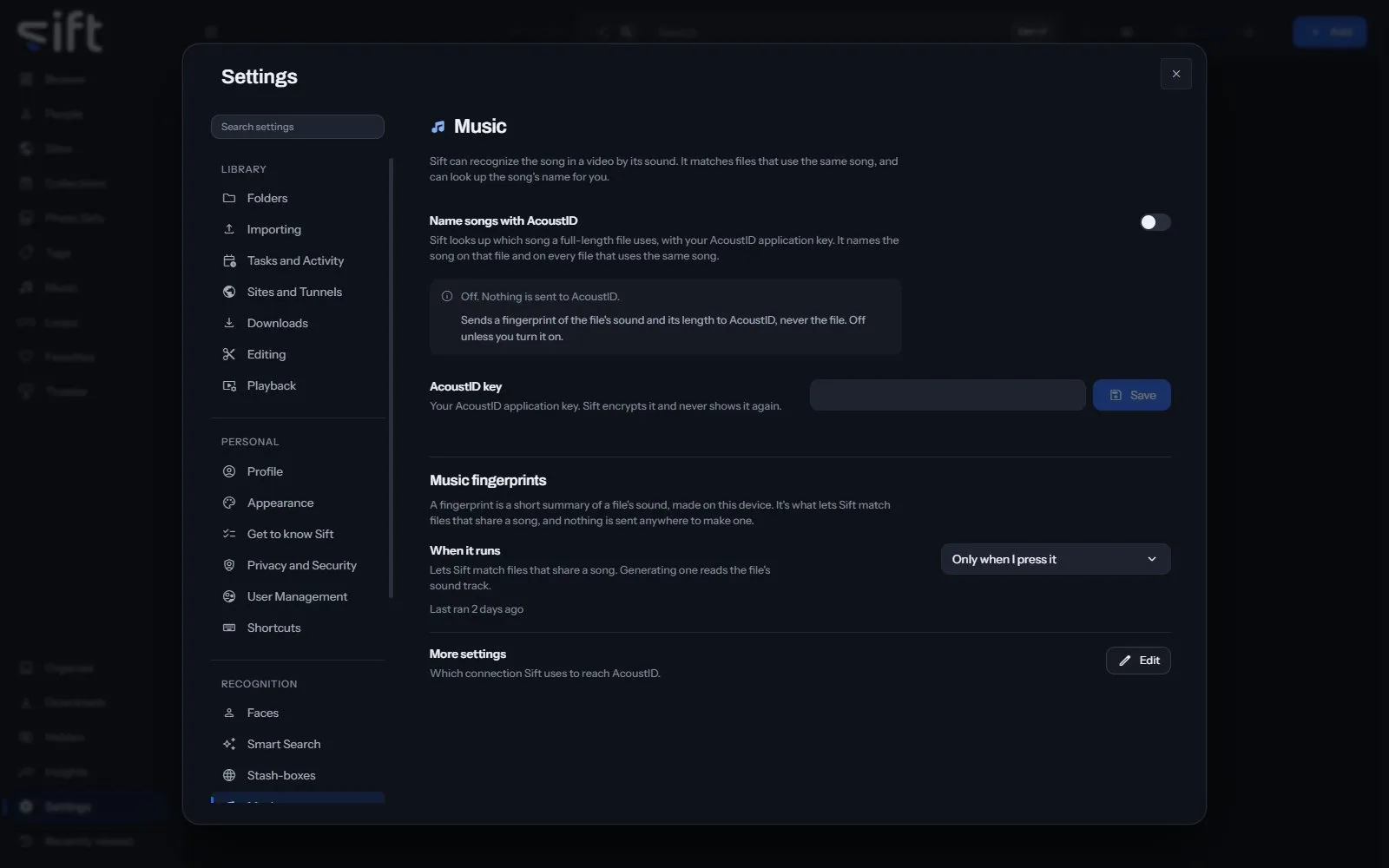The image size is (1389, 868).
Task: Click the "PERSONAL" section label
Action: (x=250, y=442)
